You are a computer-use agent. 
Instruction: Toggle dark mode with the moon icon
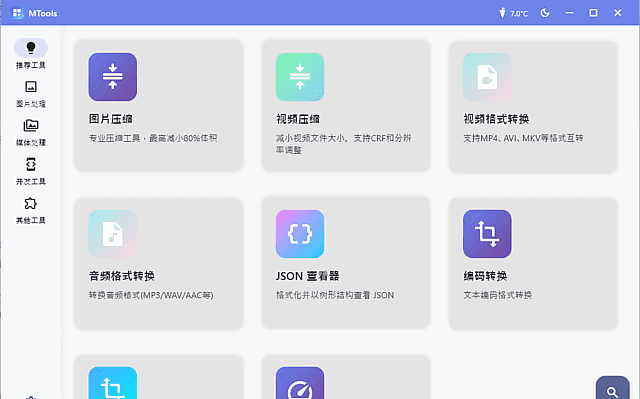coord(545,13)
